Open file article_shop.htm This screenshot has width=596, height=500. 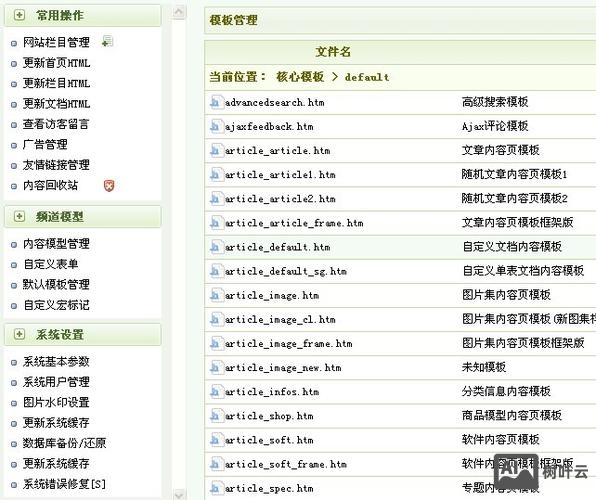[x=269, y=416]
